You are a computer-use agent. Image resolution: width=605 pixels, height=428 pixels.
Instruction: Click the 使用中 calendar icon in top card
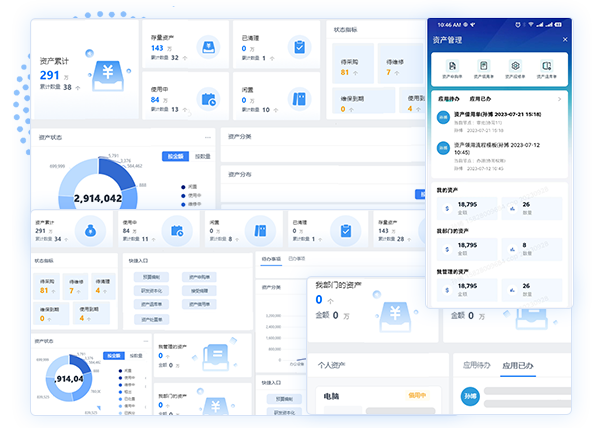click(x=207, y=99)
